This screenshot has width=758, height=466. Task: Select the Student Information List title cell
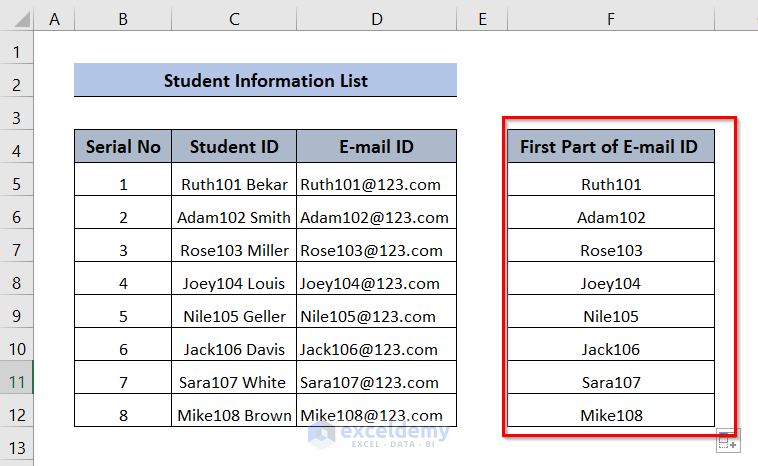pyautogui.click(x=265, y=81)
